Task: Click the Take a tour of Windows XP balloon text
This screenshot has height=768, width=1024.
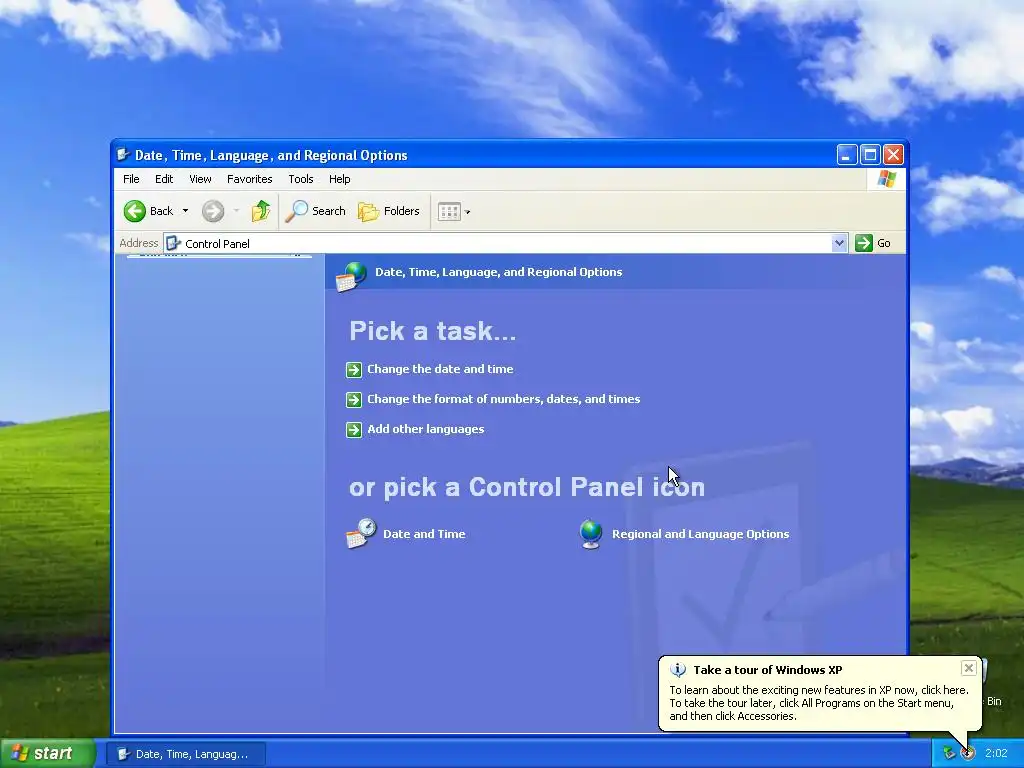Action: pyautogui.click(x=819, y=703)
